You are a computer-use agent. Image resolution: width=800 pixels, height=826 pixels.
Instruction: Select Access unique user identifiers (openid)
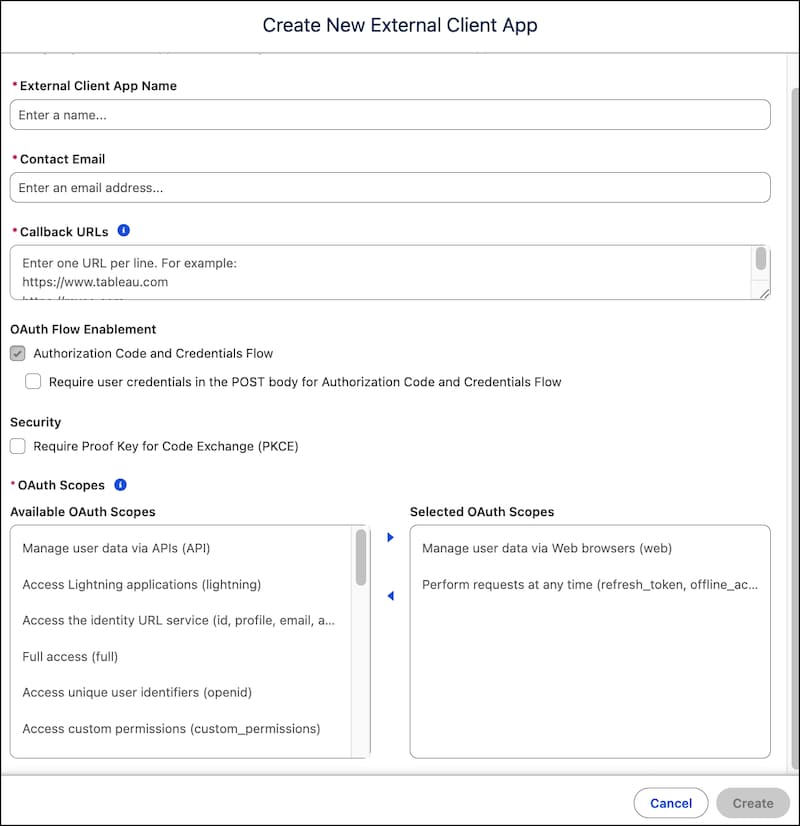click(182, 693)
